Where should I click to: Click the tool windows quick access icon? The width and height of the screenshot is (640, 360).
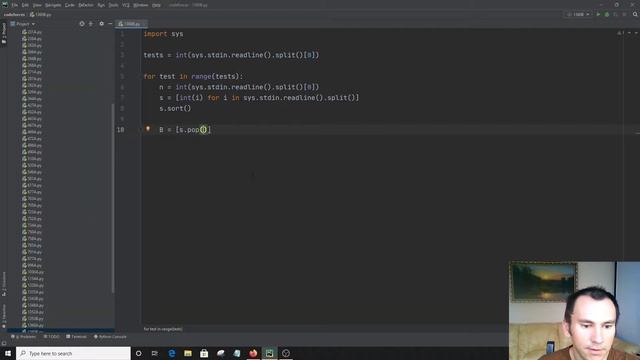tap(4, 344)
